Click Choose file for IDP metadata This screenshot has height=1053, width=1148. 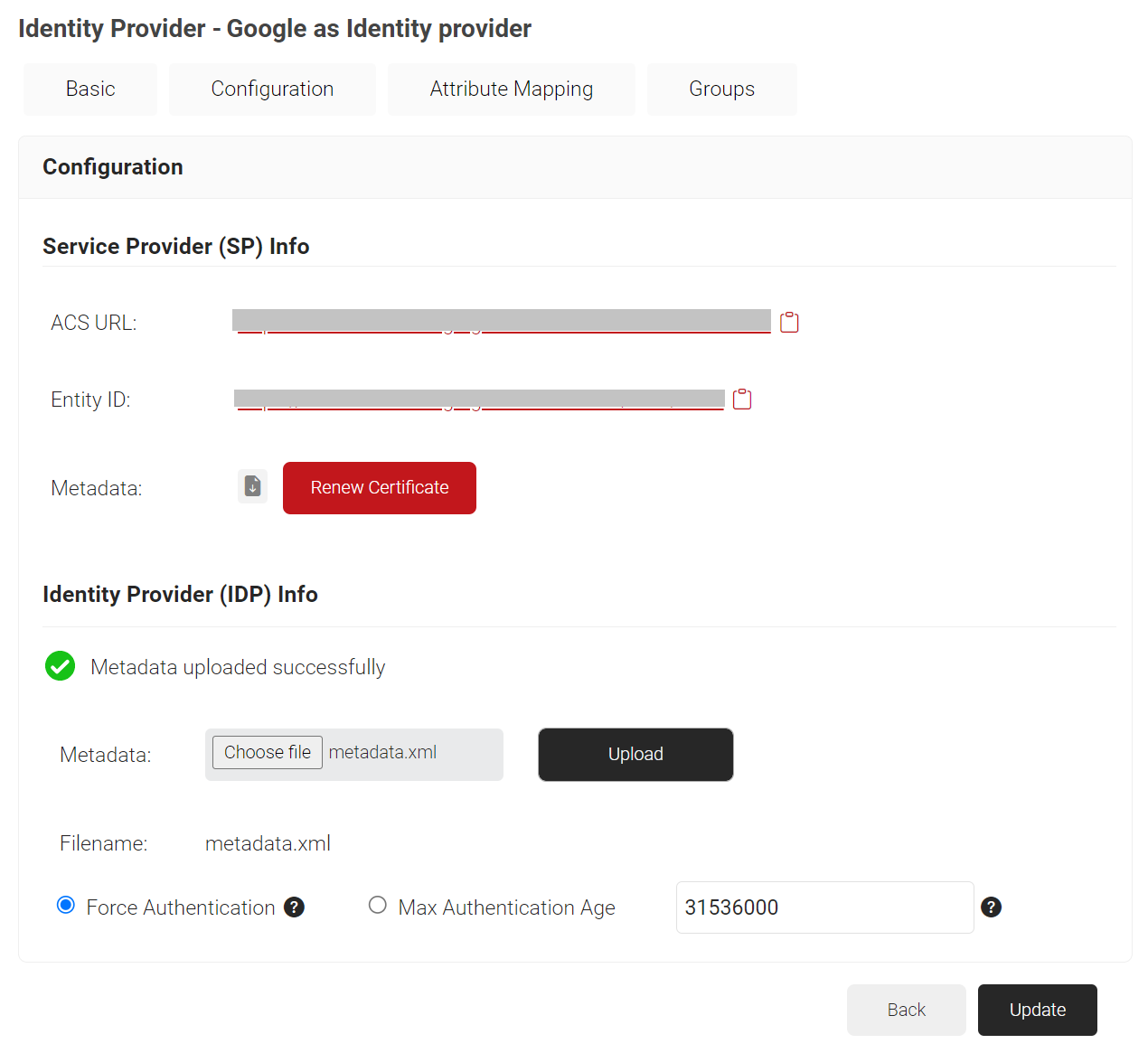[268, 753]
